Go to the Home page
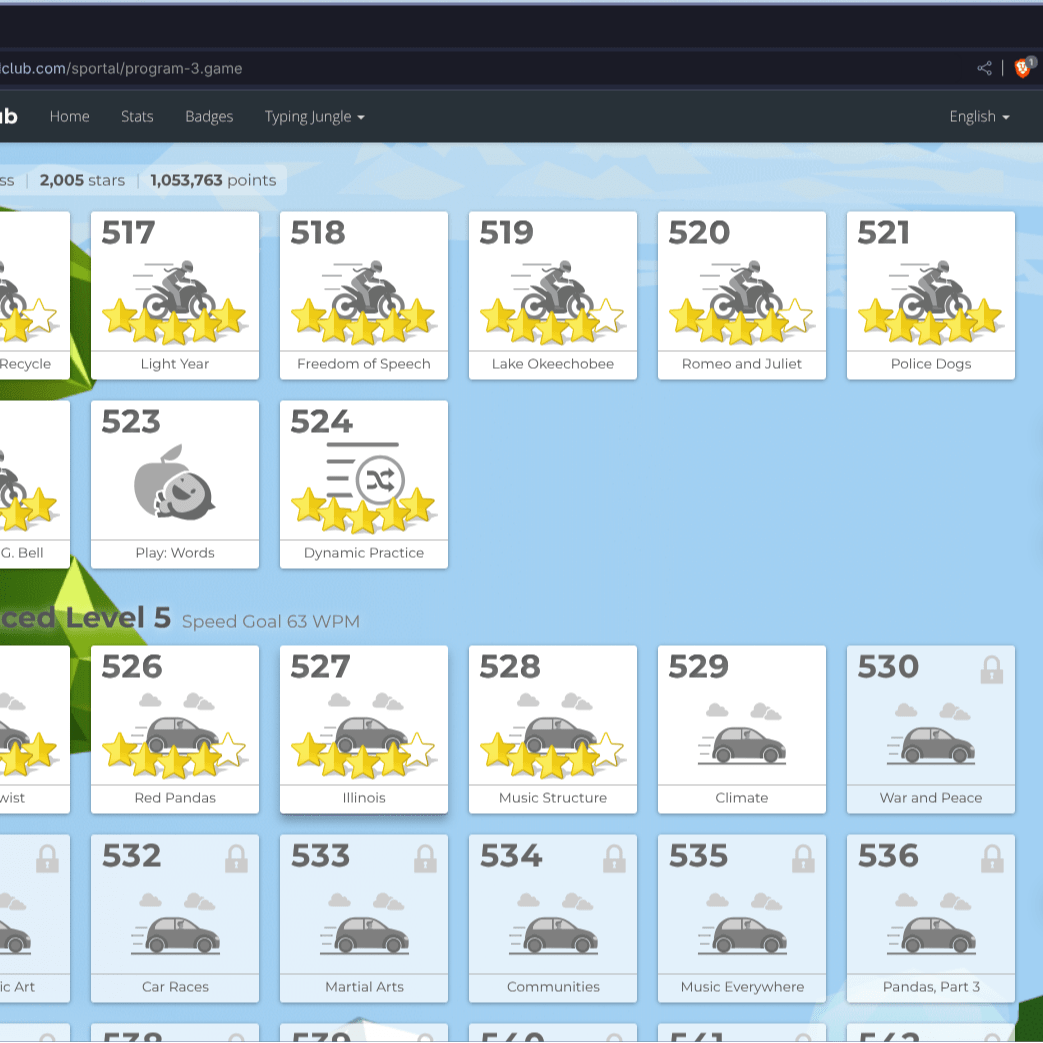 (x=69, y=116)
